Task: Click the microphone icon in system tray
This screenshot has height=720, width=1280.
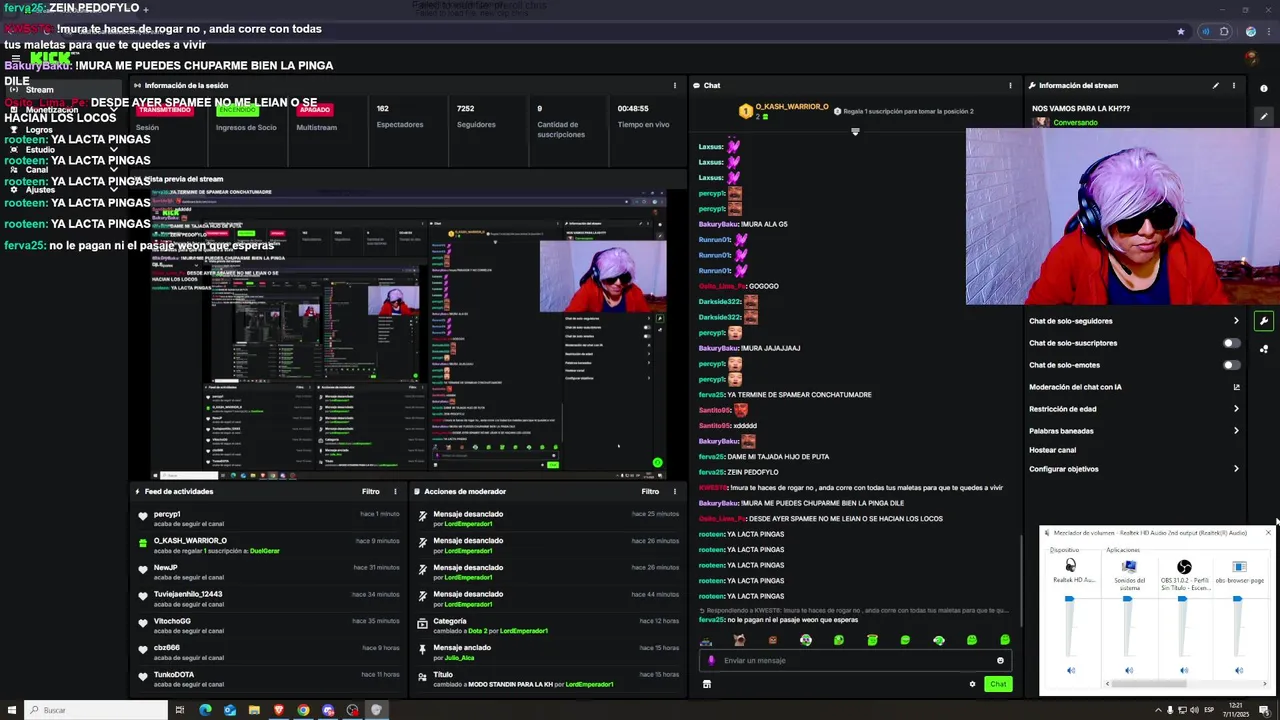Action: point(1170,710)
